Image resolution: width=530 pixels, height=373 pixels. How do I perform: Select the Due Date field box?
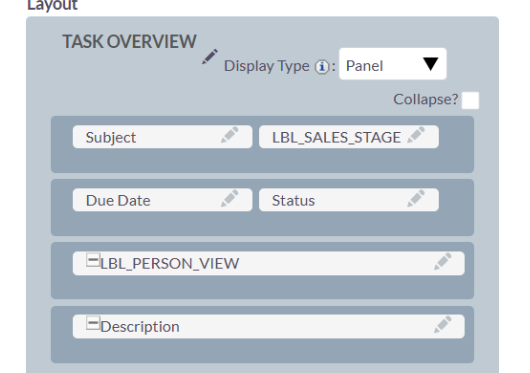click(163, 200)
